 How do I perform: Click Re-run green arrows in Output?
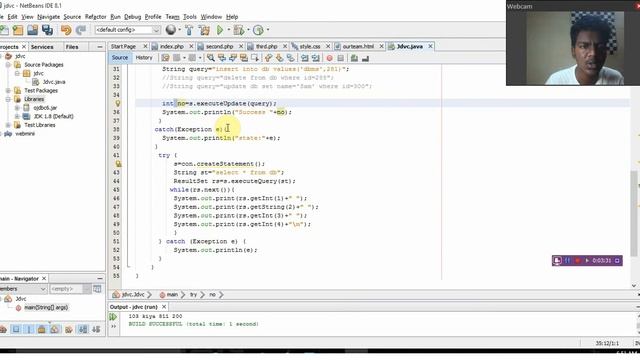[113, 316]
